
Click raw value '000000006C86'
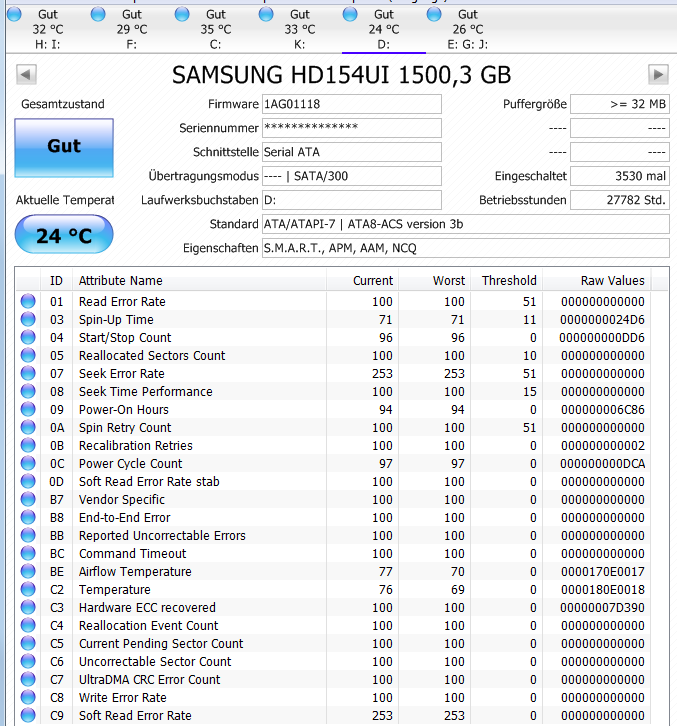tap(602, 409)
